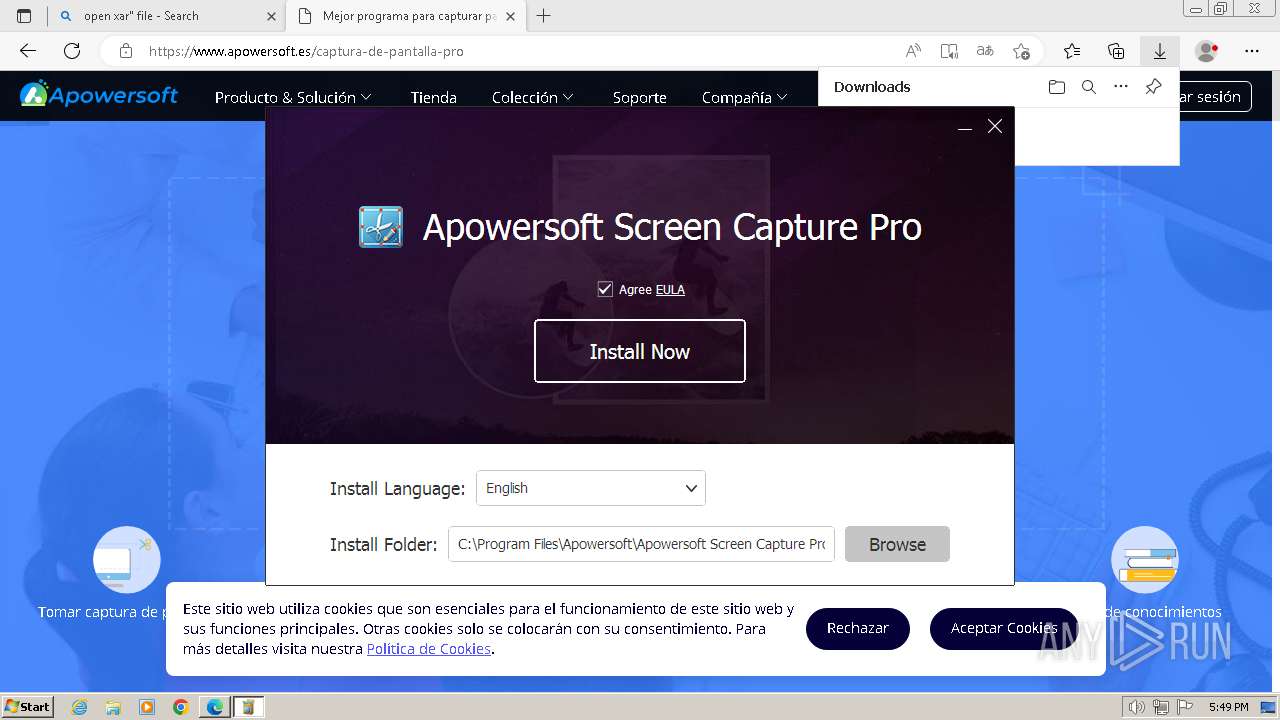Click Show desktop button in tray
Viewport: 1280px width, 720px height.
(x=1268, y=707)
